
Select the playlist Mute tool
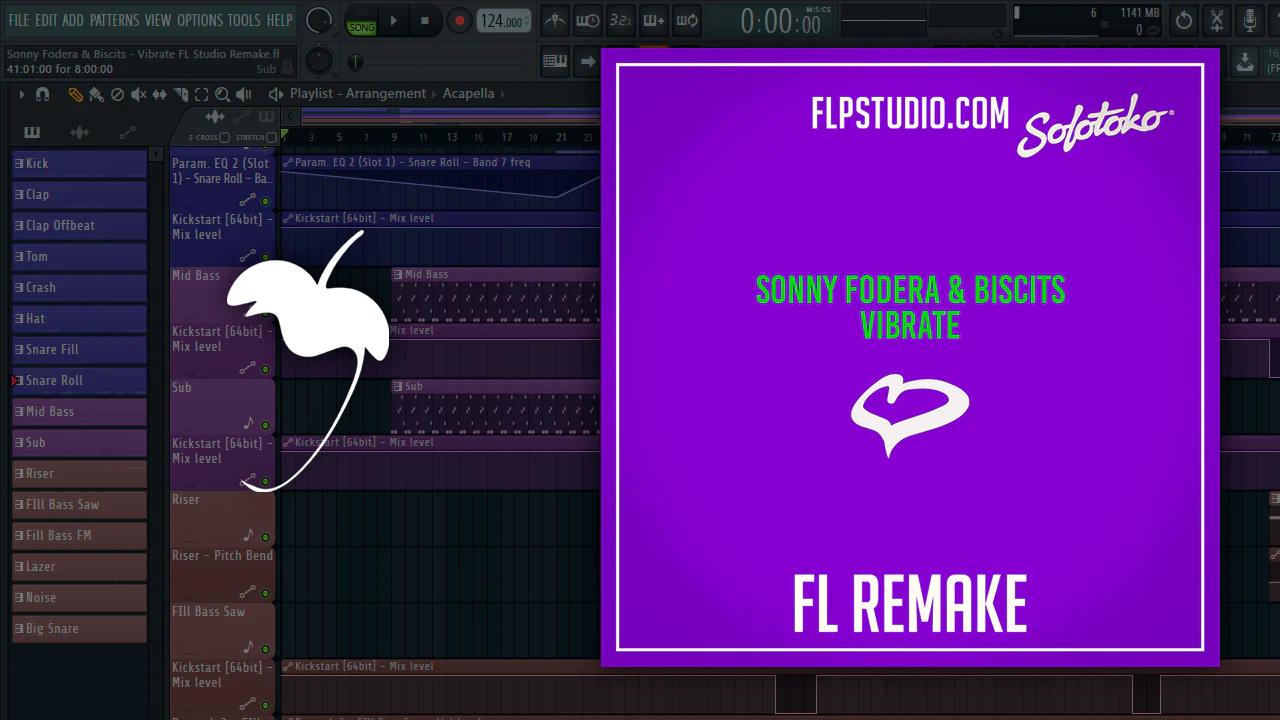click(x=138, y=94)
